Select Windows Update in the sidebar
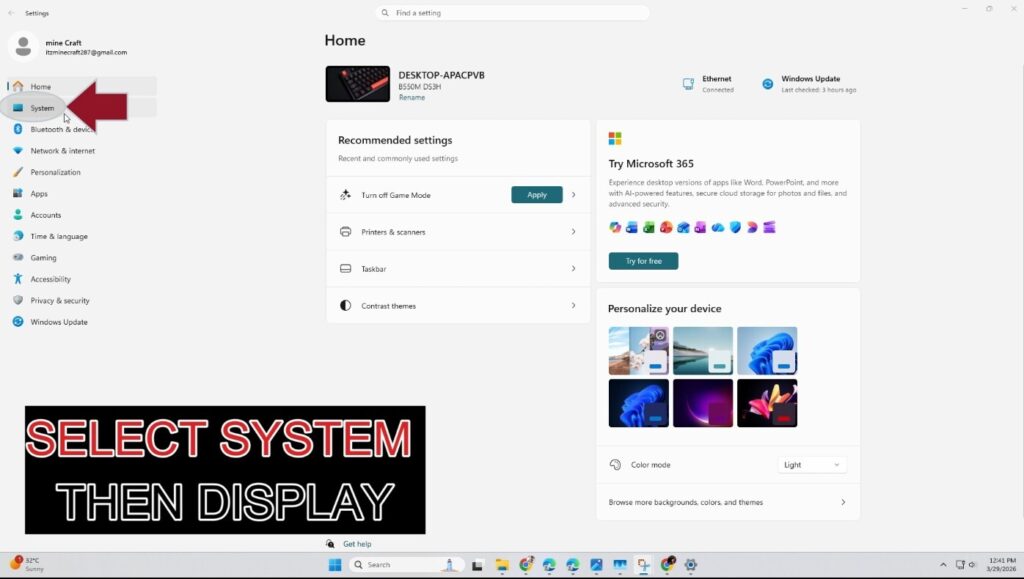This screenshot has width=1024, height=579. [57, 322]
